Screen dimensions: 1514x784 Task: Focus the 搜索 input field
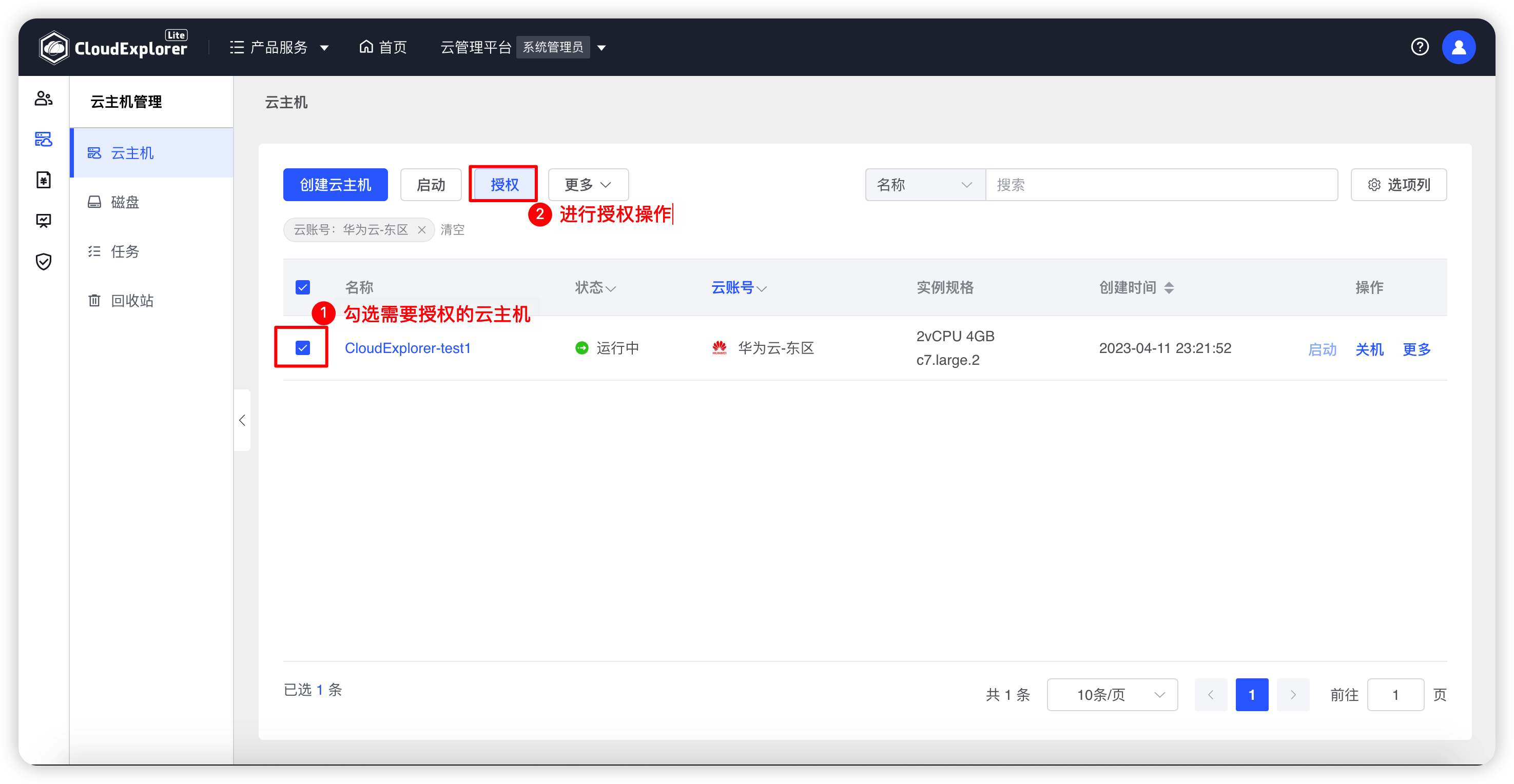tap(1161, 185)
